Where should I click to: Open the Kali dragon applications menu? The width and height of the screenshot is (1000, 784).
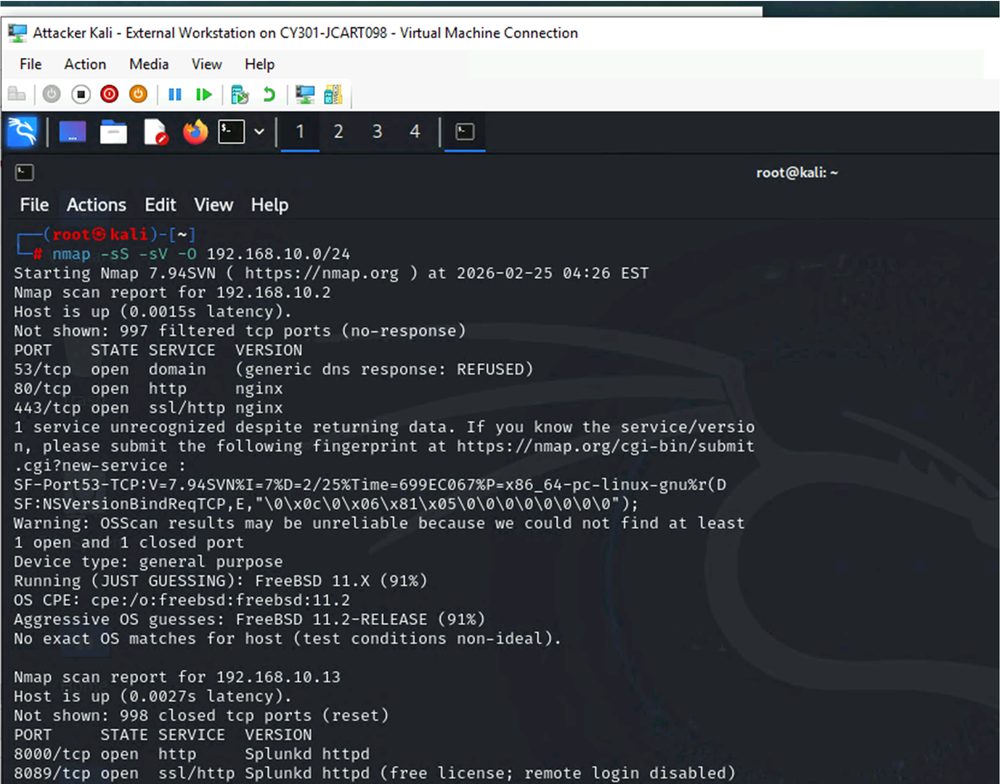pyautogui.click(x=22, y=132)
